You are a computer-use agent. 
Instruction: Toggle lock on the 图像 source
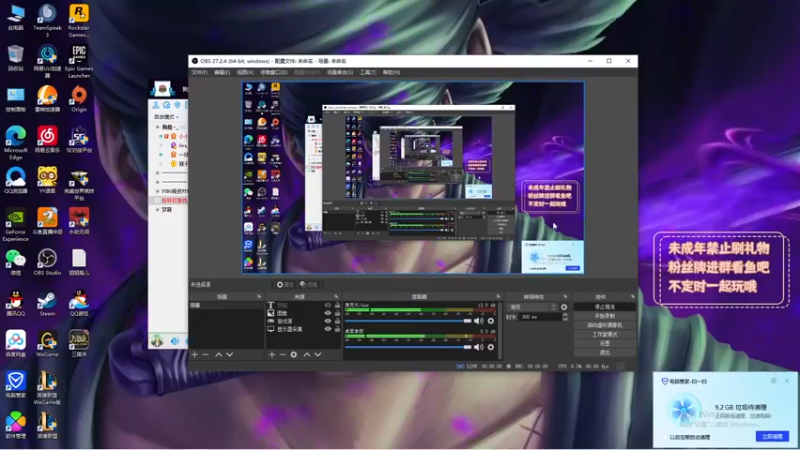[337, 313]
